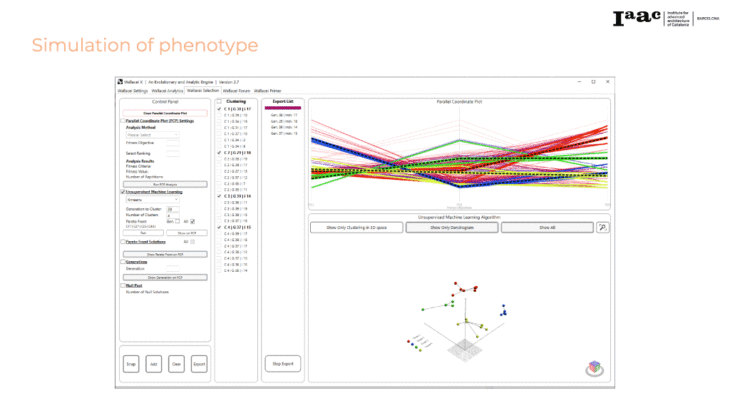
Task: Toggle Unsupervised Machine Learning checkbox
Action: tap(122, 191)
